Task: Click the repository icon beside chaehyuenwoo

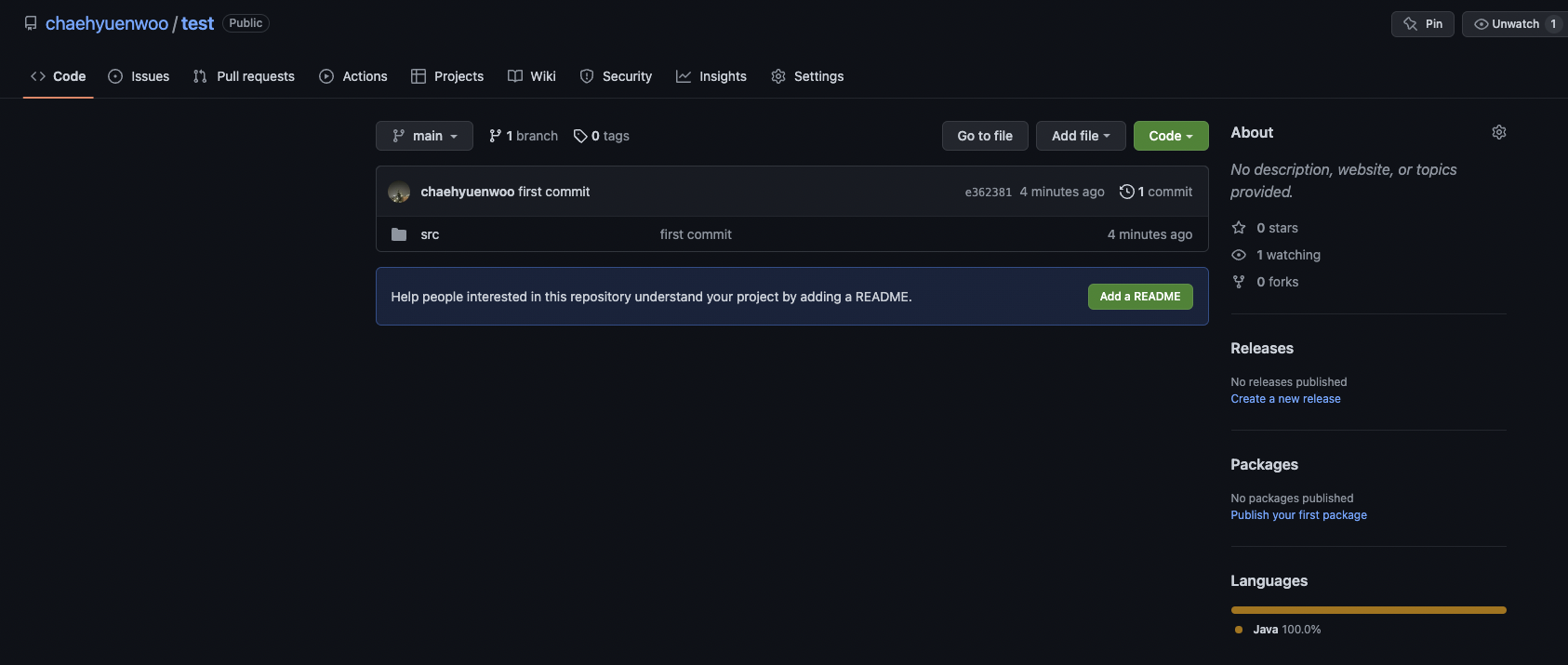Action: tap(31, 23)
